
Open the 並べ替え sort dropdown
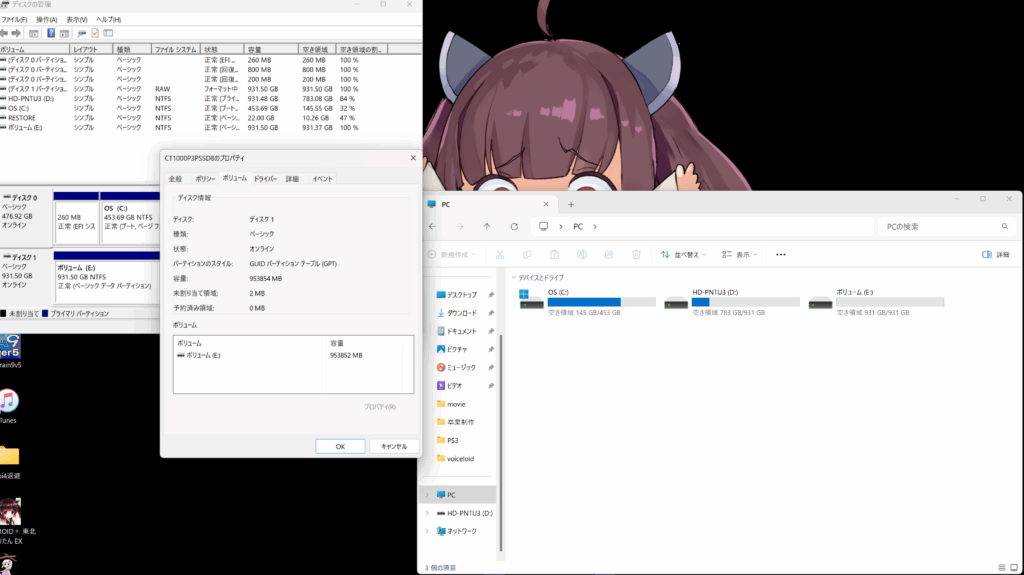[x=683, y=255]
